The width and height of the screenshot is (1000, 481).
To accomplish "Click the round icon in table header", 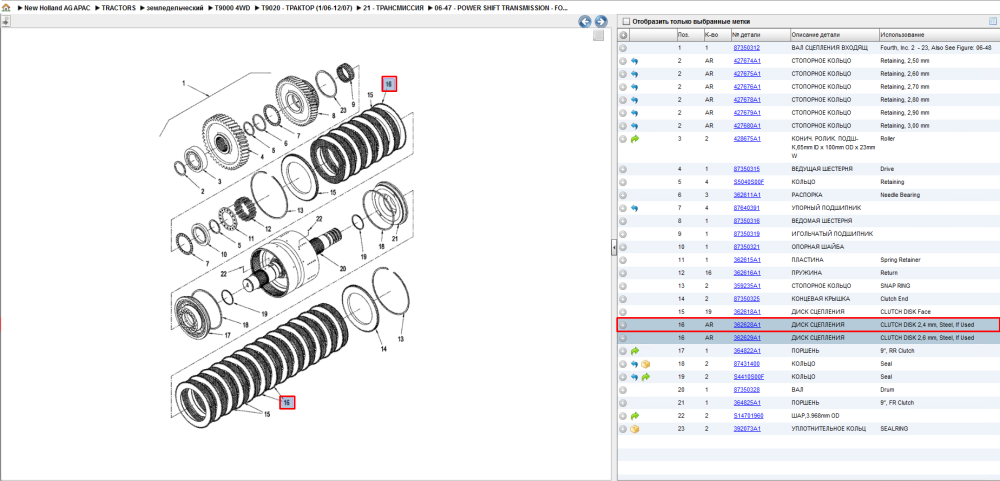I will [x=623, y=35].
